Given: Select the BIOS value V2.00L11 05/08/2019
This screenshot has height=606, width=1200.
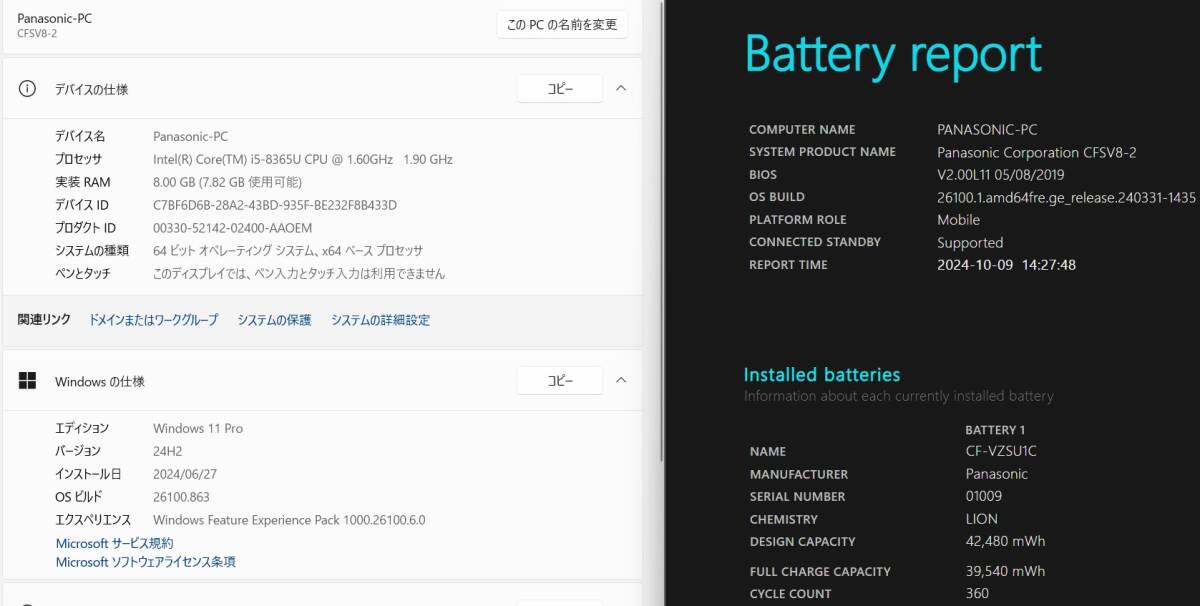Looking at the screenshot, I should point(1001,175).
